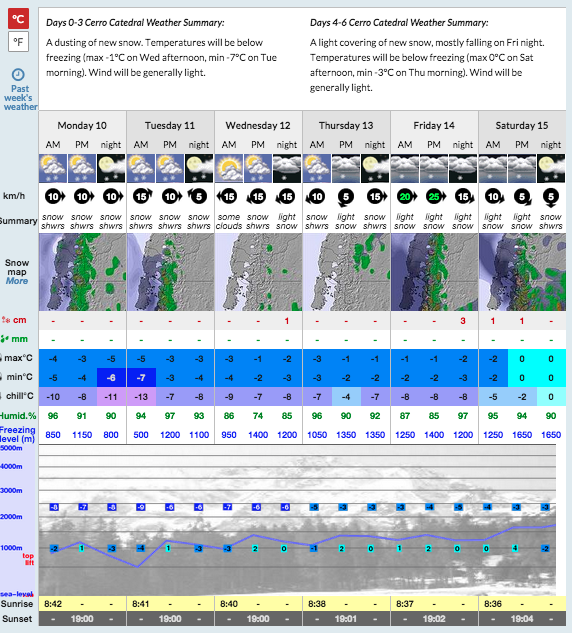This screenshot has height=633, width=572.
Task: Click the 'top lift' elevation label
Action: click(x=29, y=559)
